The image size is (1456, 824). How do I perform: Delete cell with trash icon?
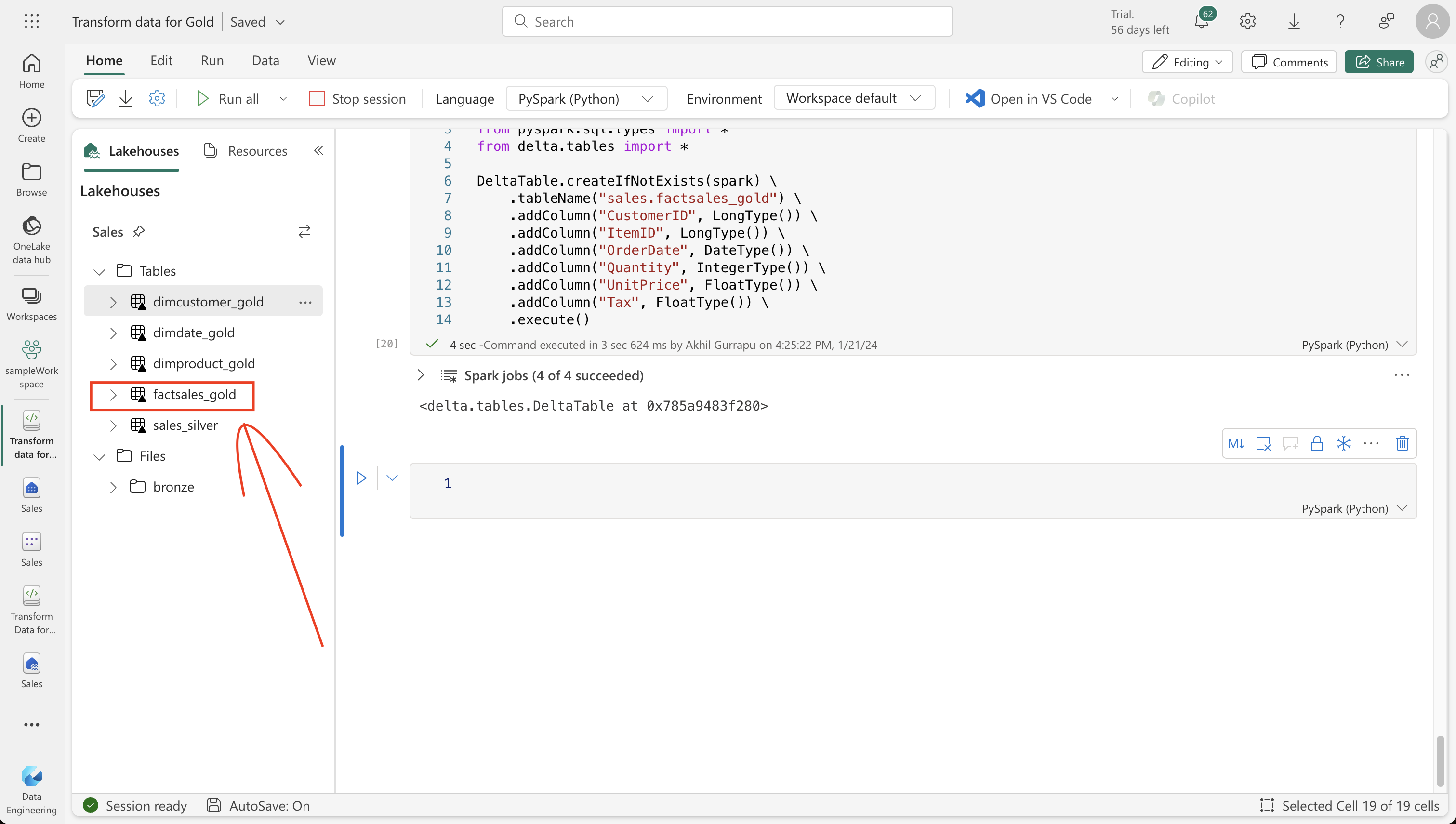click(1402, 443)
